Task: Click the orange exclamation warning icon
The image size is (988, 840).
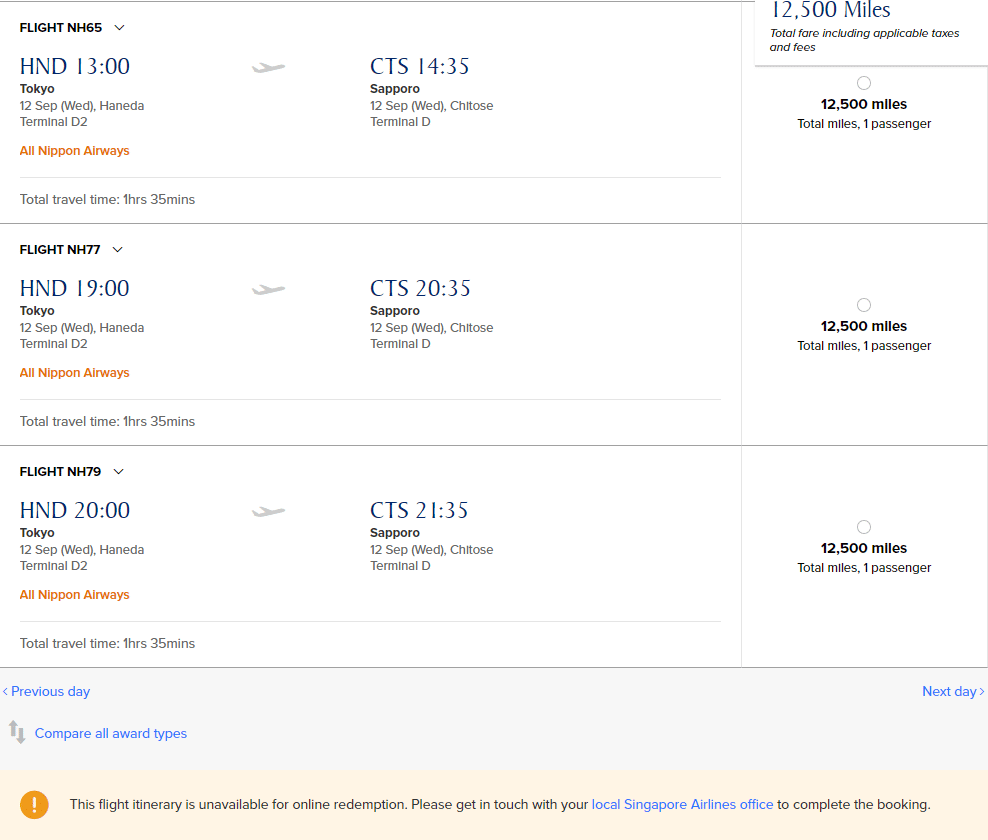Action: coord(34,805)
